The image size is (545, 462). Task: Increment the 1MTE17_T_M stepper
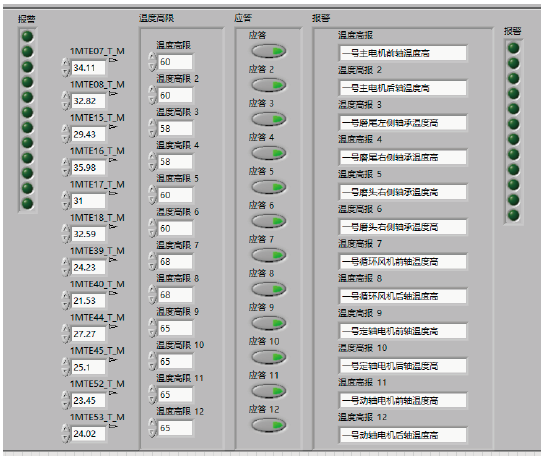(66, 196)
